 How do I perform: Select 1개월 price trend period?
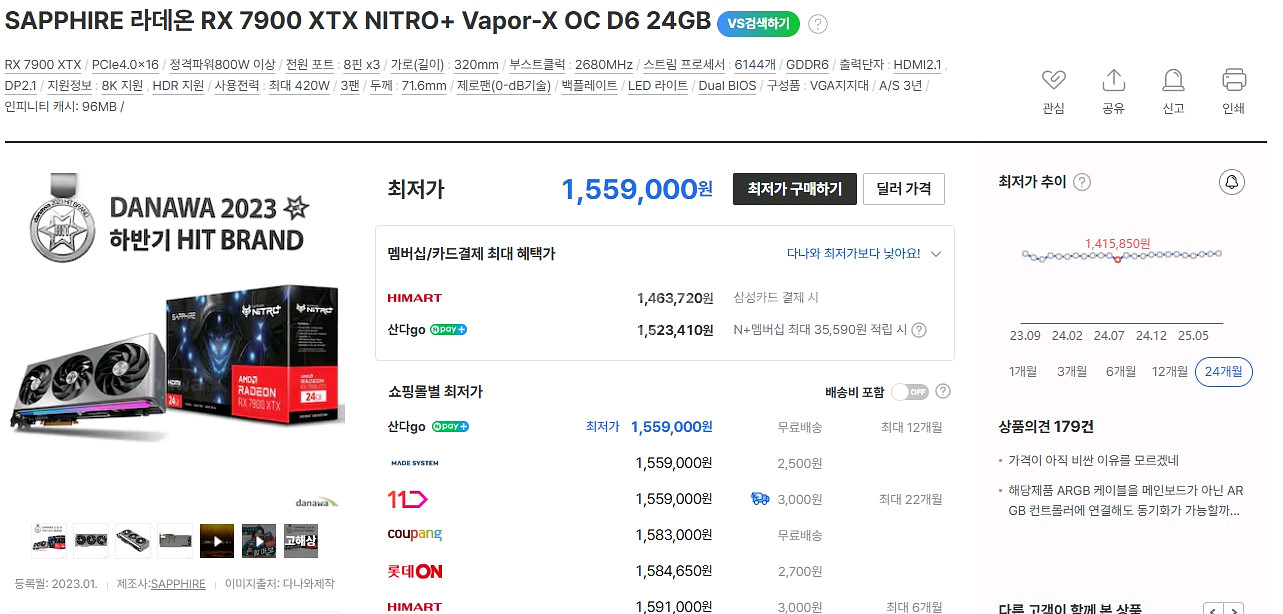click(x=1023, y=372)
